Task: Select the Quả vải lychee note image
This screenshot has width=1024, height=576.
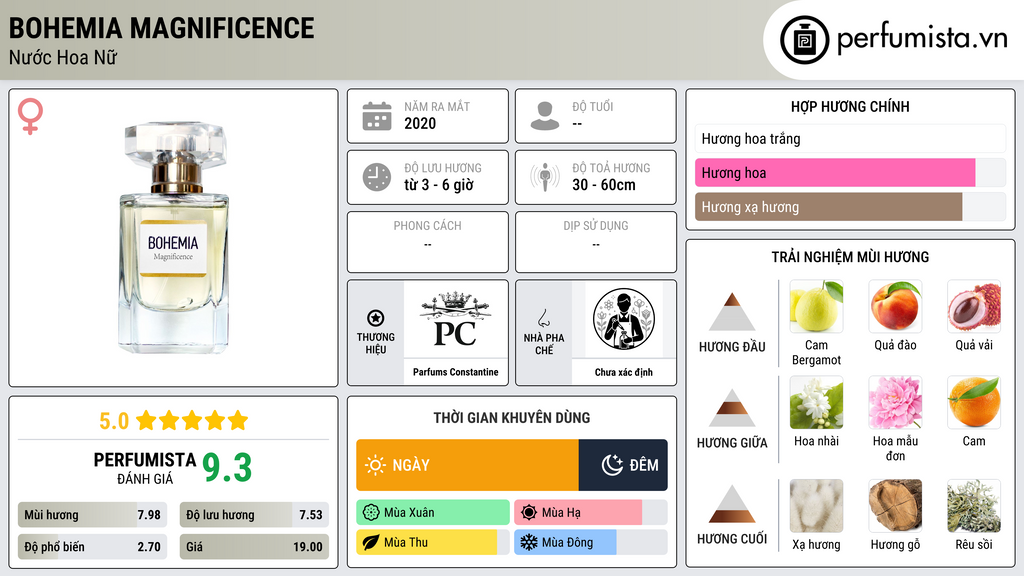Action: point(974,306)
